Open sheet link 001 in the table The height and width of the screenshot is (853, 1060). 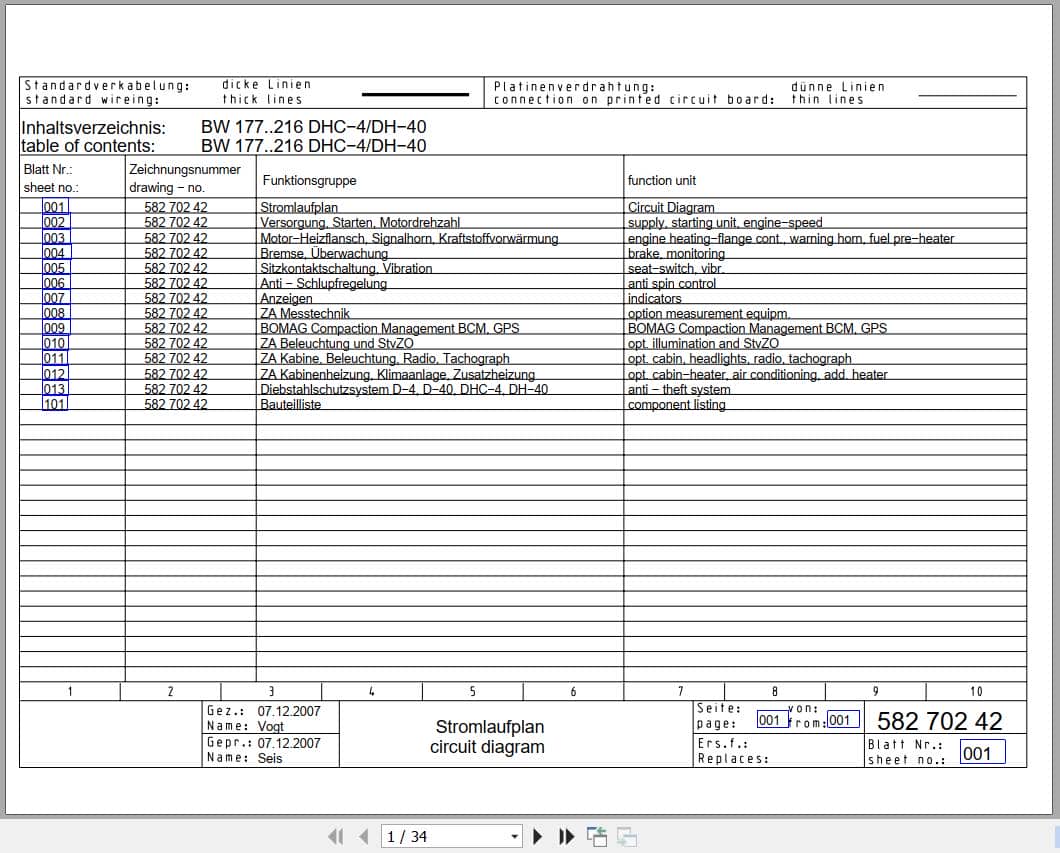55,207
